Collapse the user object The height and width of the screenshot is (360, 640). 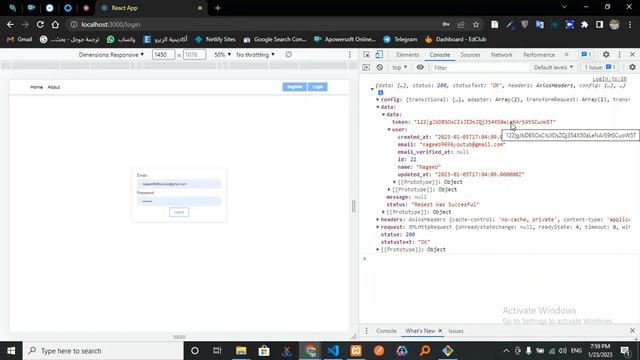pos(389,129)
